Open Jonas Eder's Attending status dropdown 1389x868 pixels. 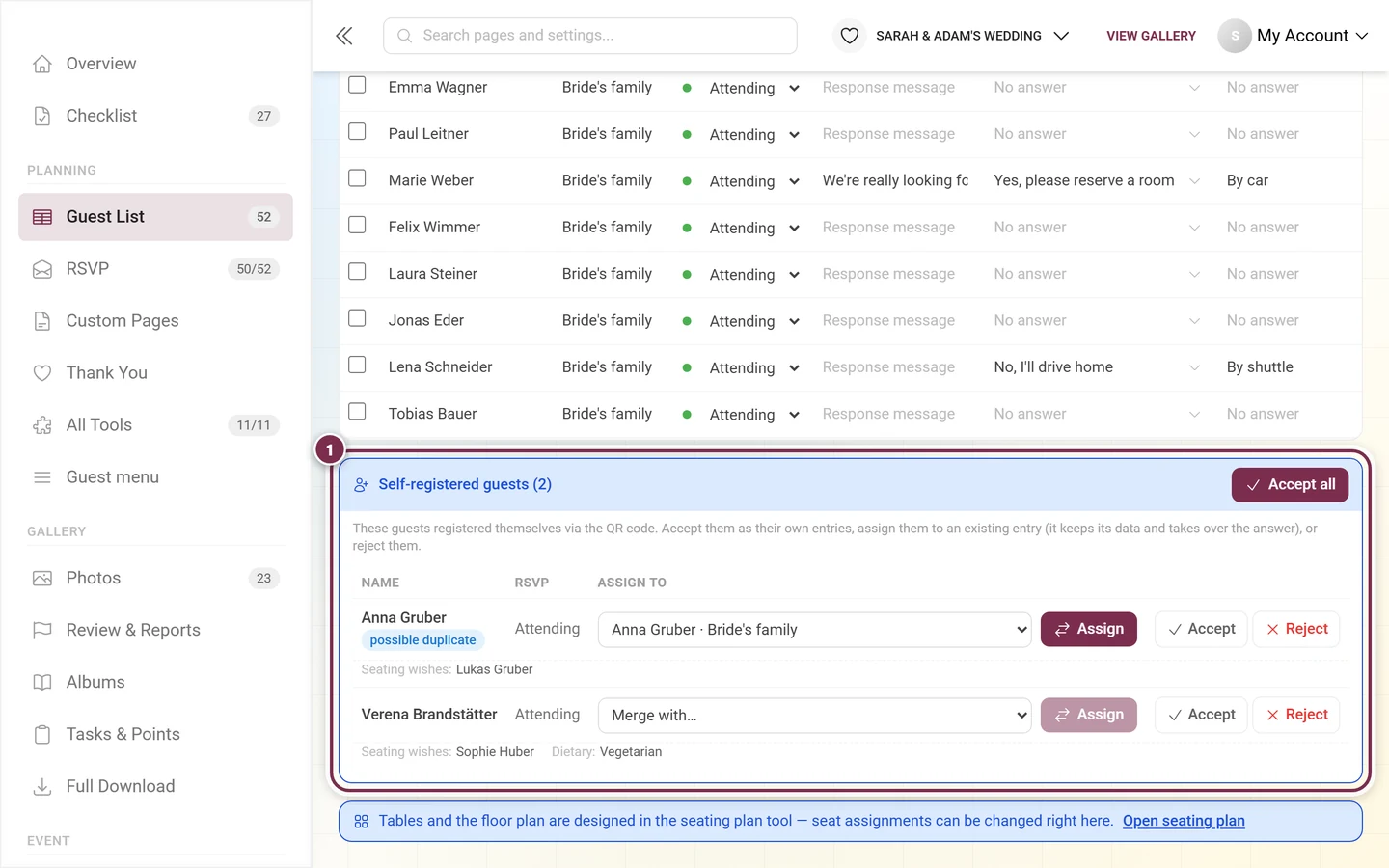point(754,321)
